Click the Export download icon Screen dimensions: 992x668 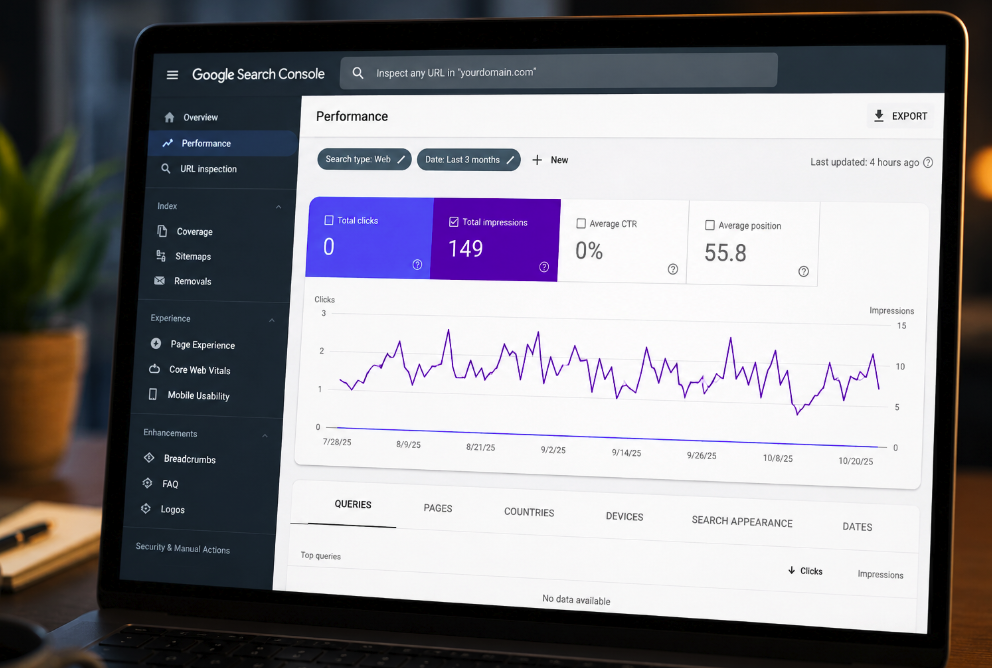tap(879, 116)
